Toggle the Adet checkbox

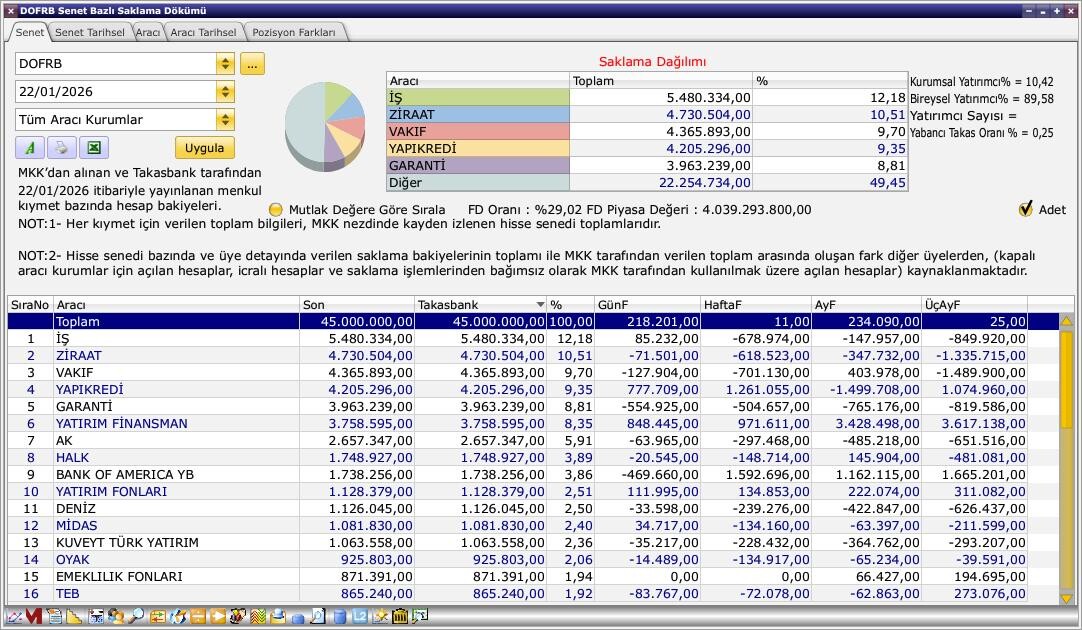click(x=1025, y=209)
